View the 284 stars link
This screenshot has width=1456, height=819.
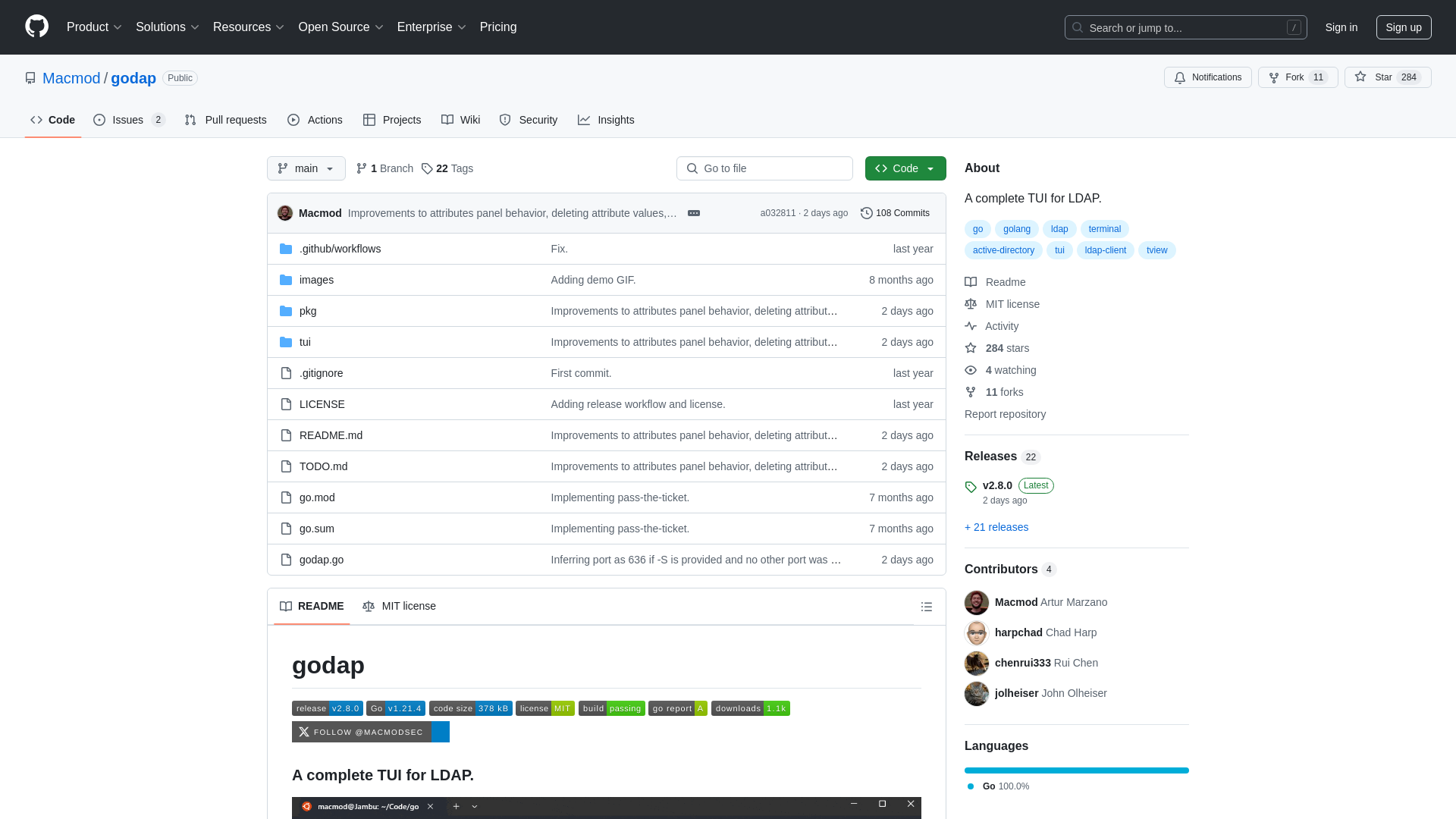click(996, 348)
